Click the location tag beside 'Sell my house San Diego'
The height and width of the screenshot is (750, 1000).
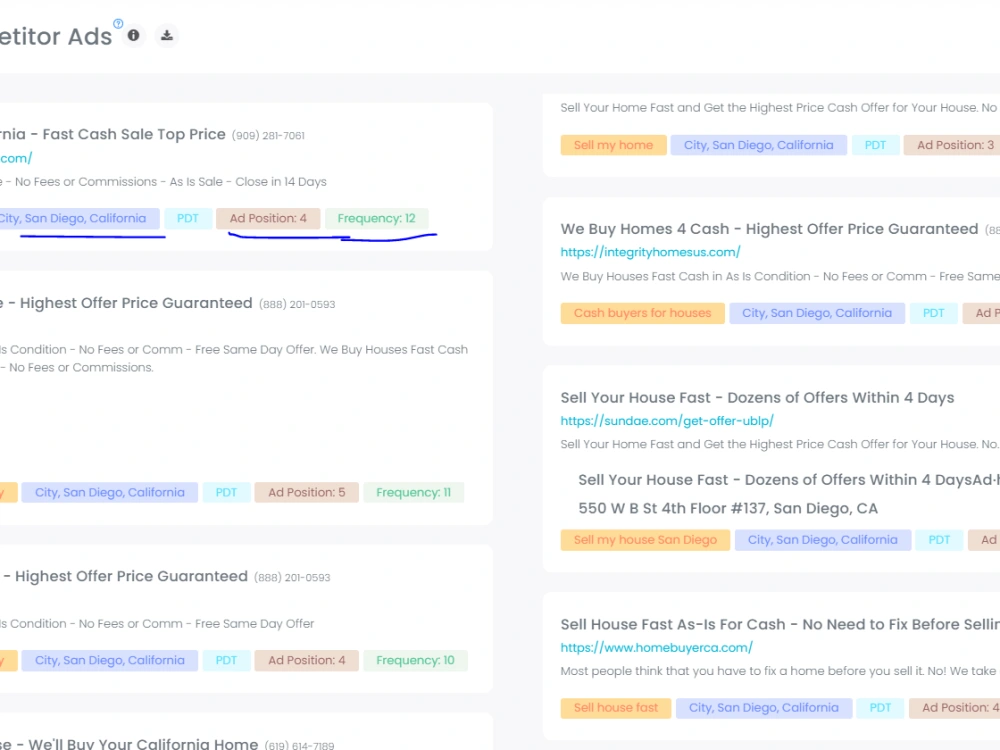pyautogui.click(x=822, y=540)
